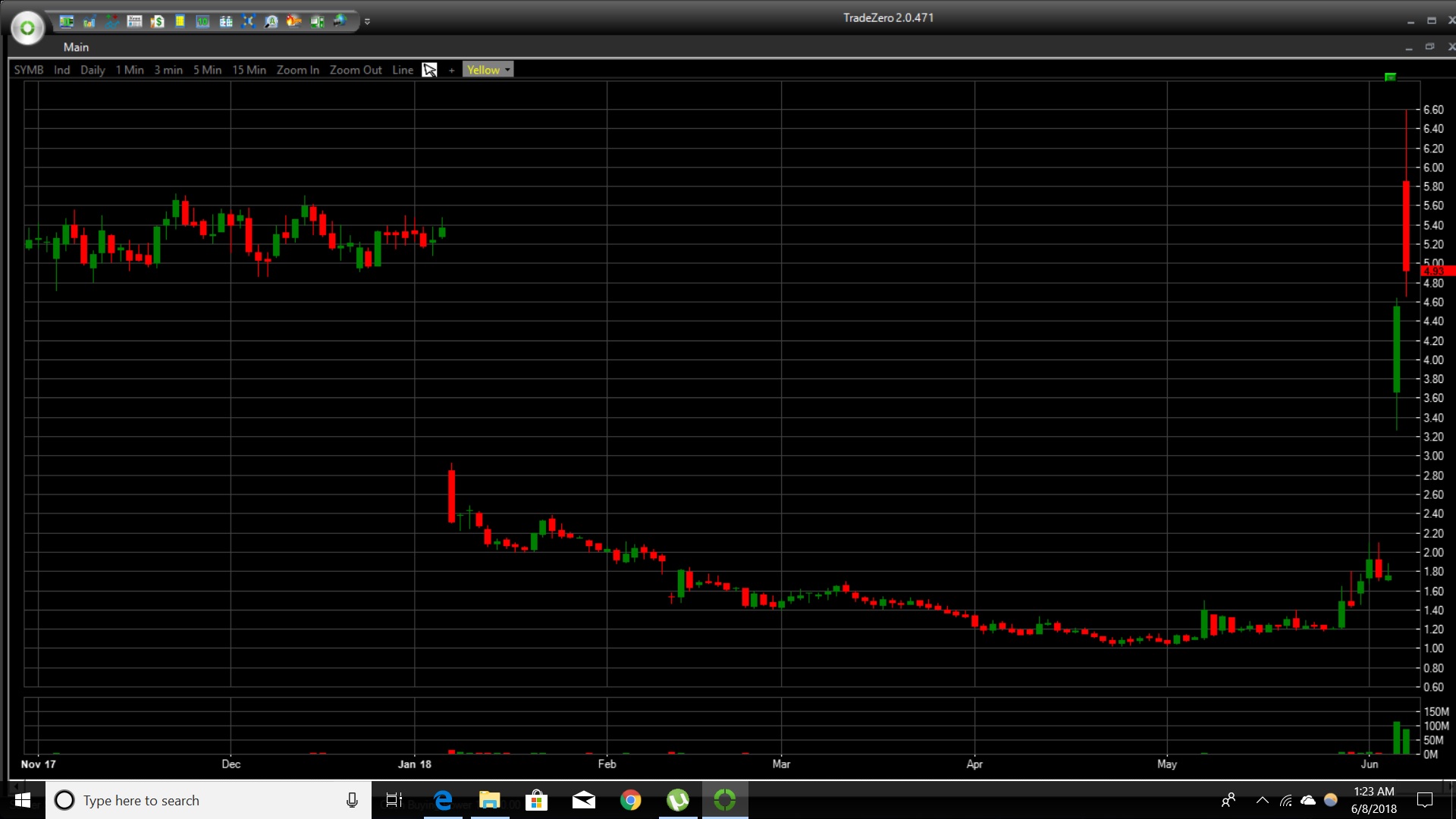Toggle the crosshair plus tool

point(451,70)
